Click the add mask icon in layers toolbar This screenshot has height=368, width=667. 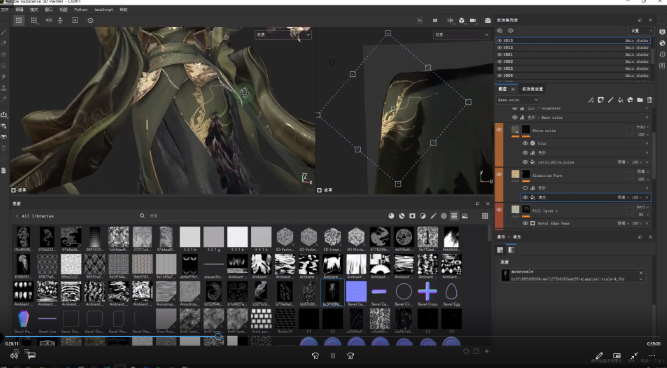point(601,100)
